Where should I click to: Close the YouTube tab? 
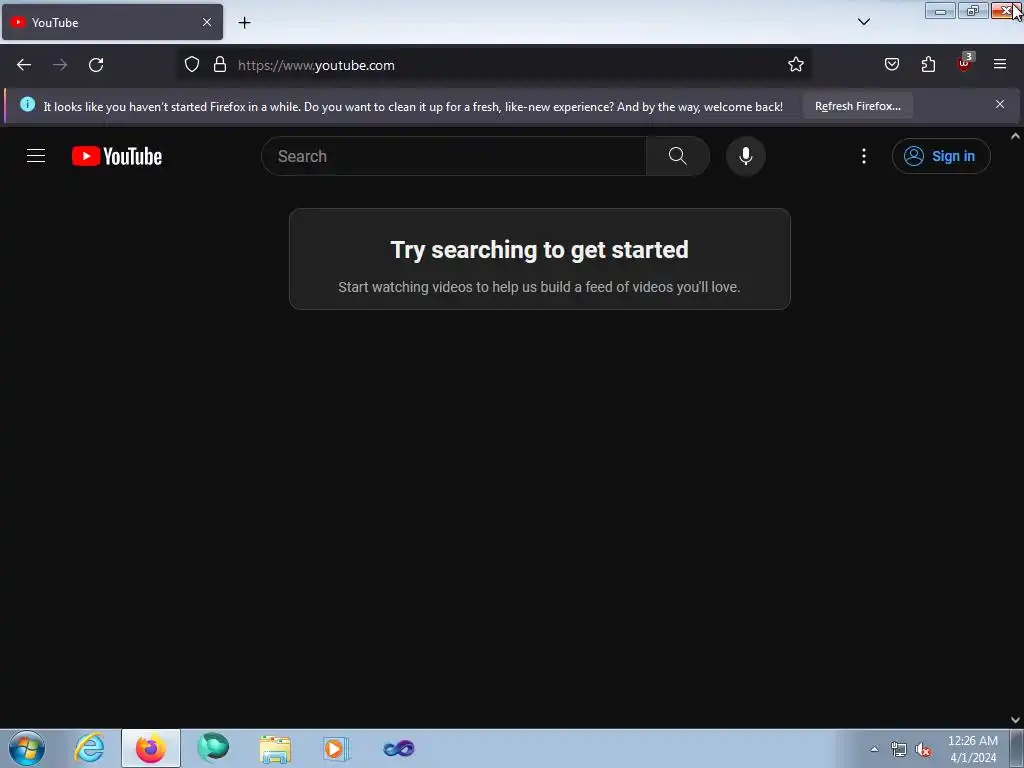click(207, 22)
